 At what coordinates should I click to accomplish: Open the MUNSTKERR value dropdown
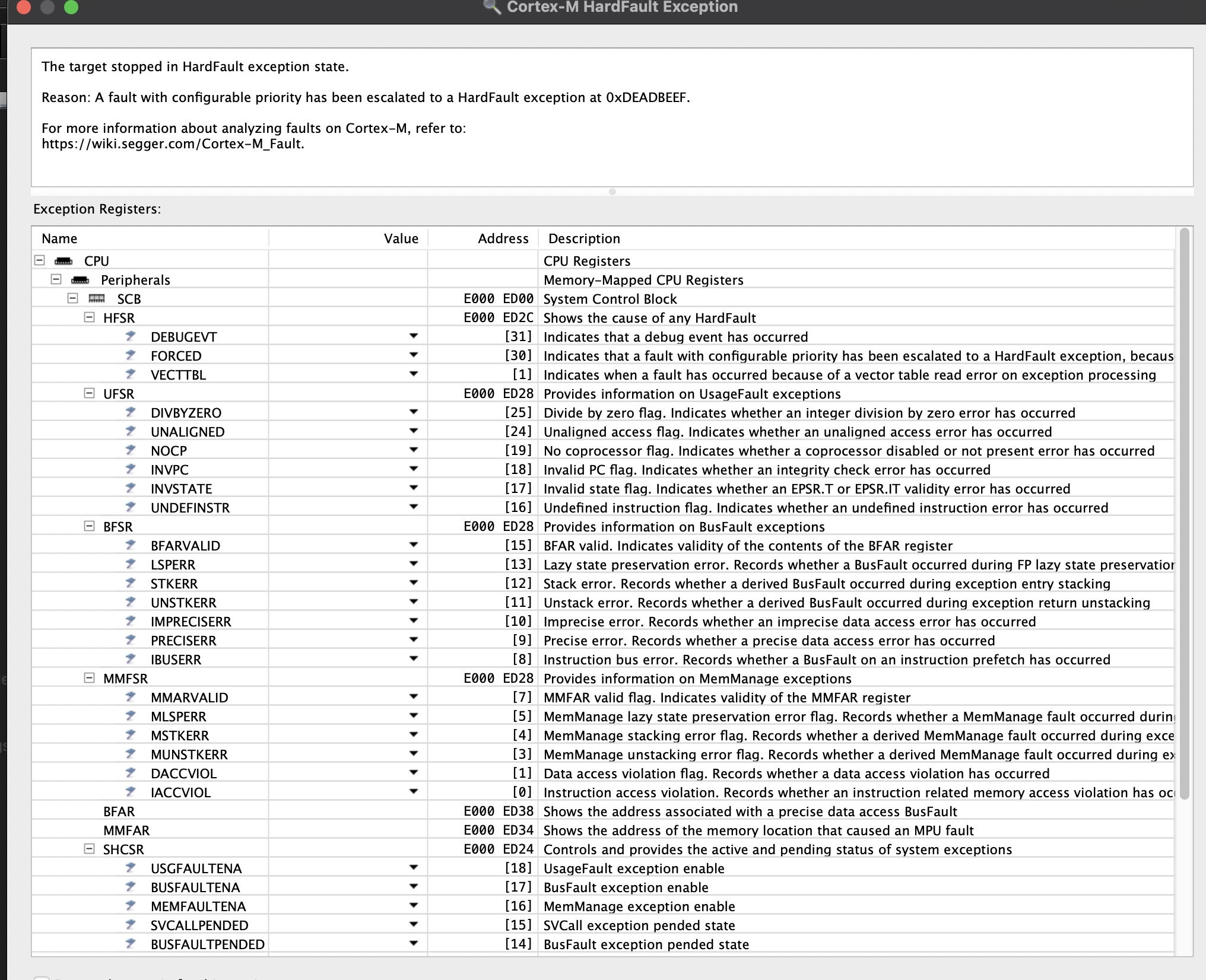click(414, 754)
